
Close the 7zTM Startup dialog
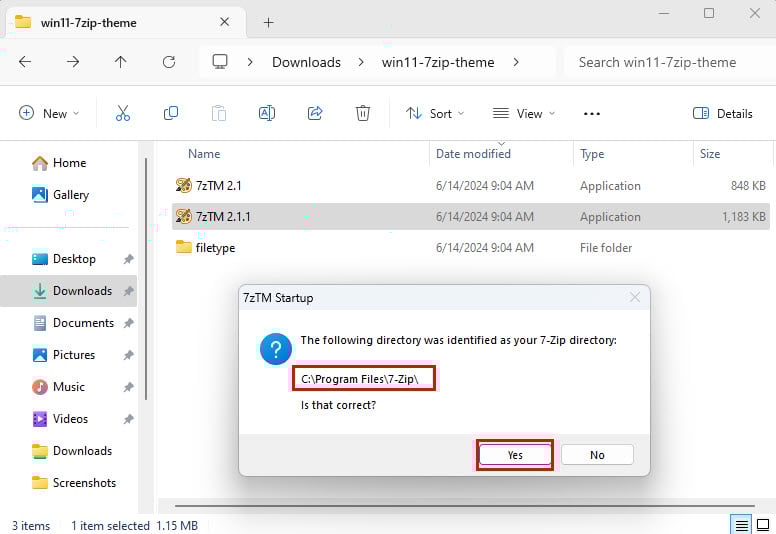pyautogui.click(x=634, y=297)
